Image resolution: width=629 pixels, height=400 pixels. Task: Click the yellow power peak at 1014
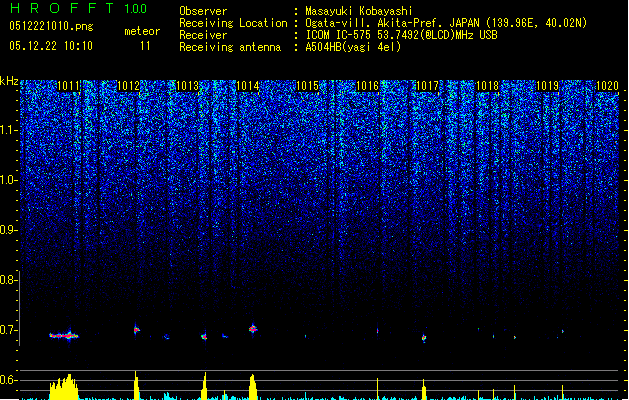tap(252, 387)
